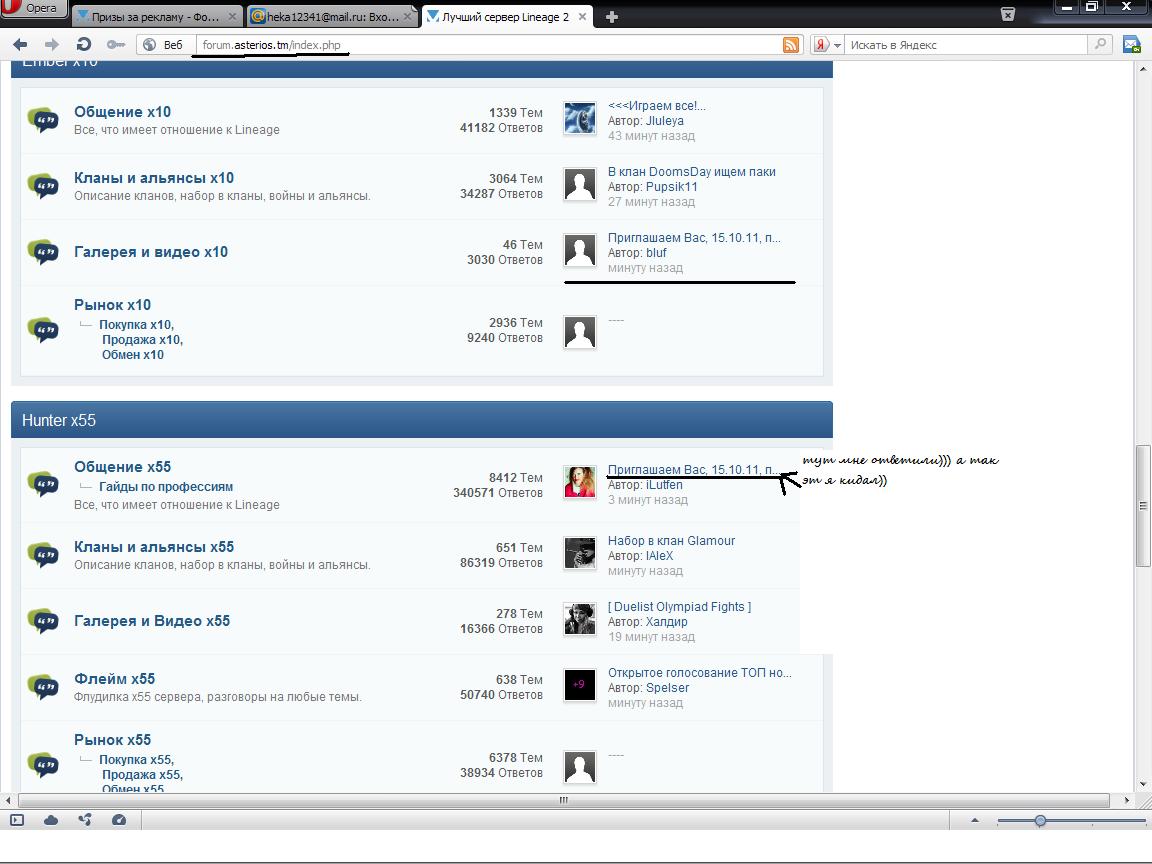Click the browser Back arrow
Viewport: 1152px width, 864px height.
[21, 45]
